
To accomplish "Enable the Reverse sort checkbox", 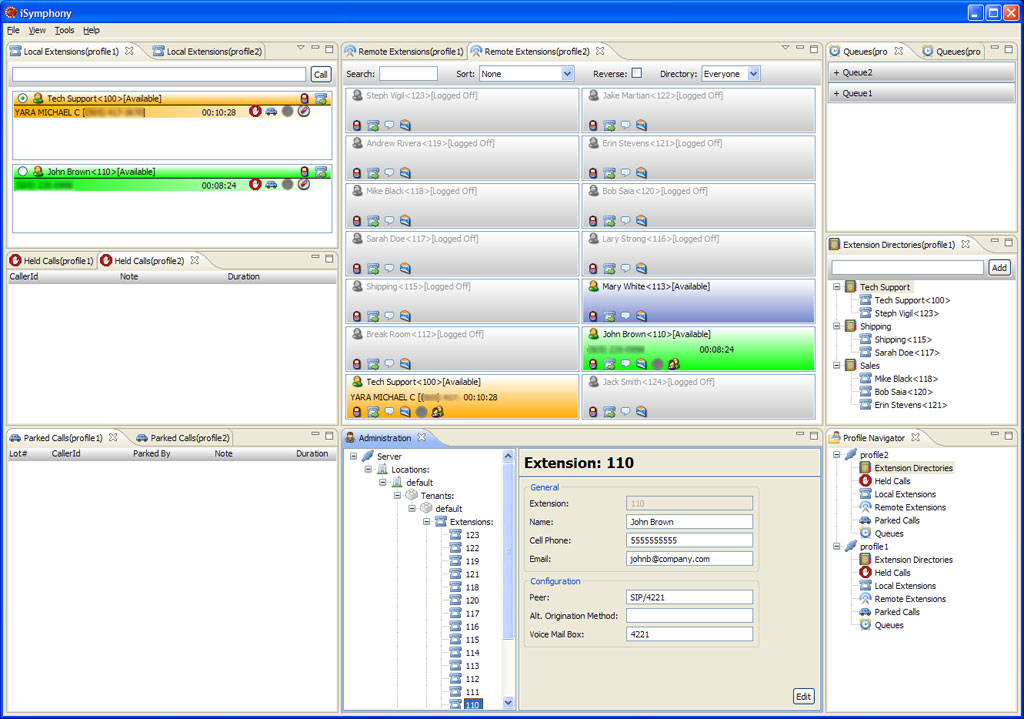I will coord(637,74).
